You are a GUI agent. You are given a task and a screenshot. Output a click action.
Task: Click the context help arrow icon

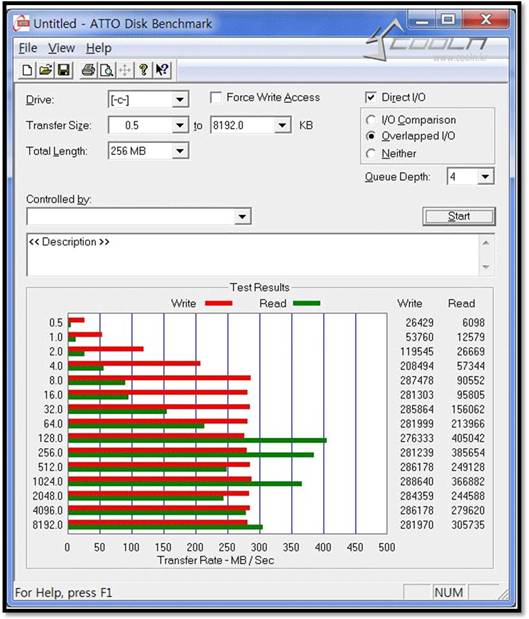(161, 70)
